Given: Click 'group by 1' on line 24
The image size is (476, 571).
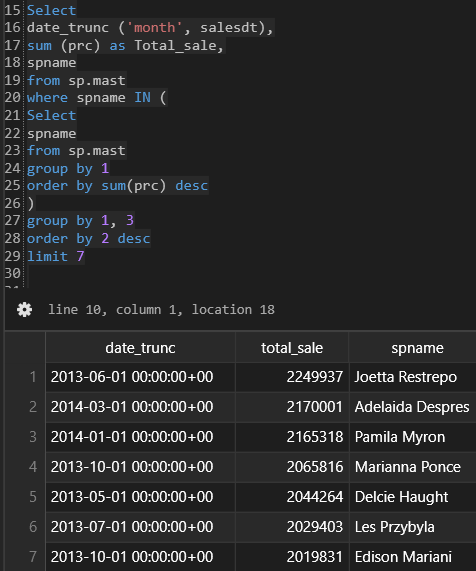Looking at the screenshot, I should point(68,169).
